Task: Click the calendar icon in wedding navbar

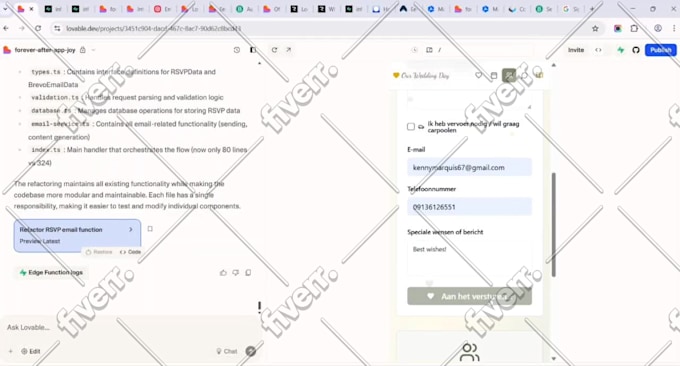Action: click(x=494, y=75)
